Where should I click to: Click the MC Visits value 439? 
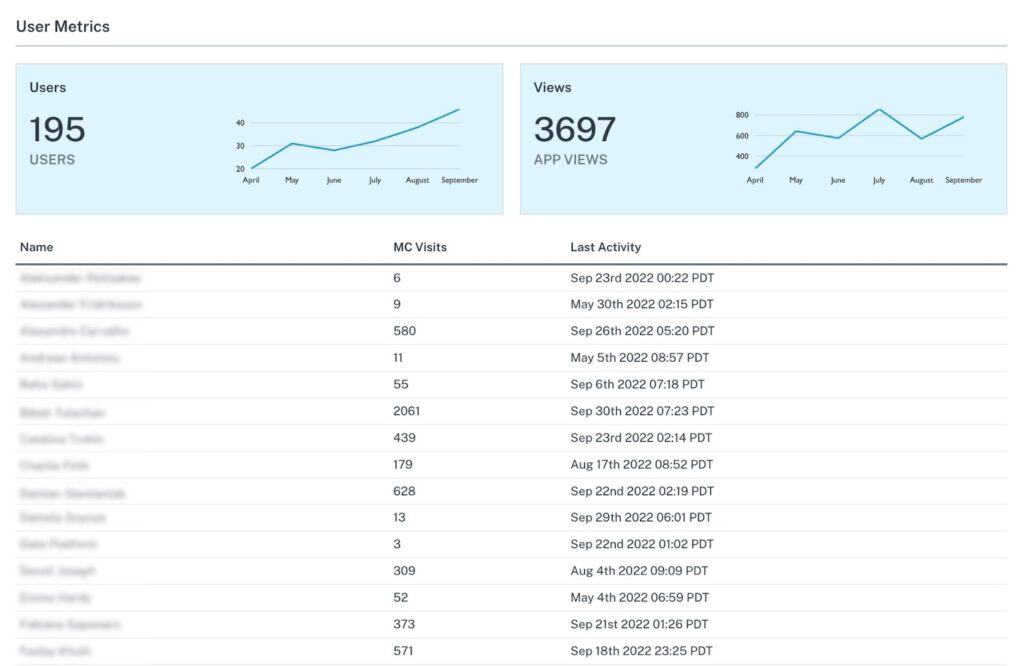[404, 438]
